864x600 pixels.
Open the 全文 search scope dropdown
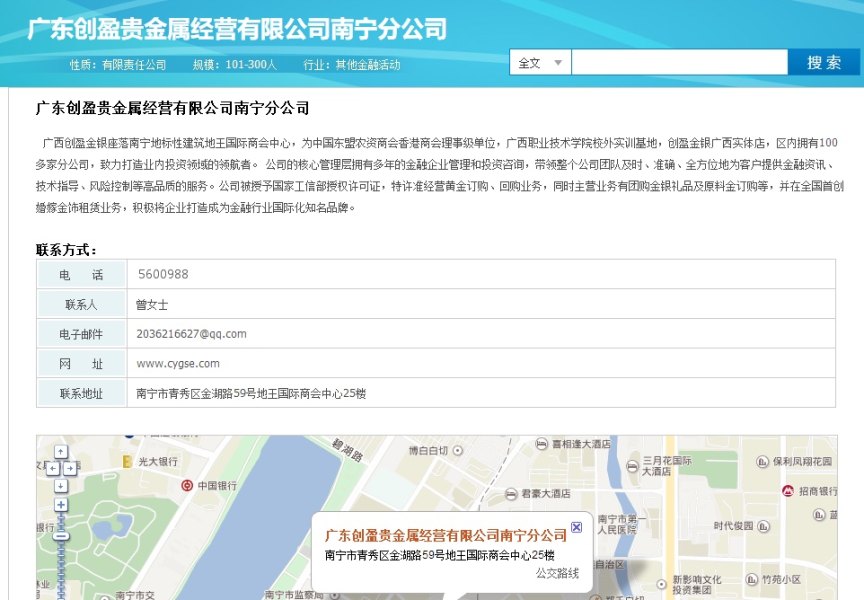pyautogui.click(x=541, y=63)
